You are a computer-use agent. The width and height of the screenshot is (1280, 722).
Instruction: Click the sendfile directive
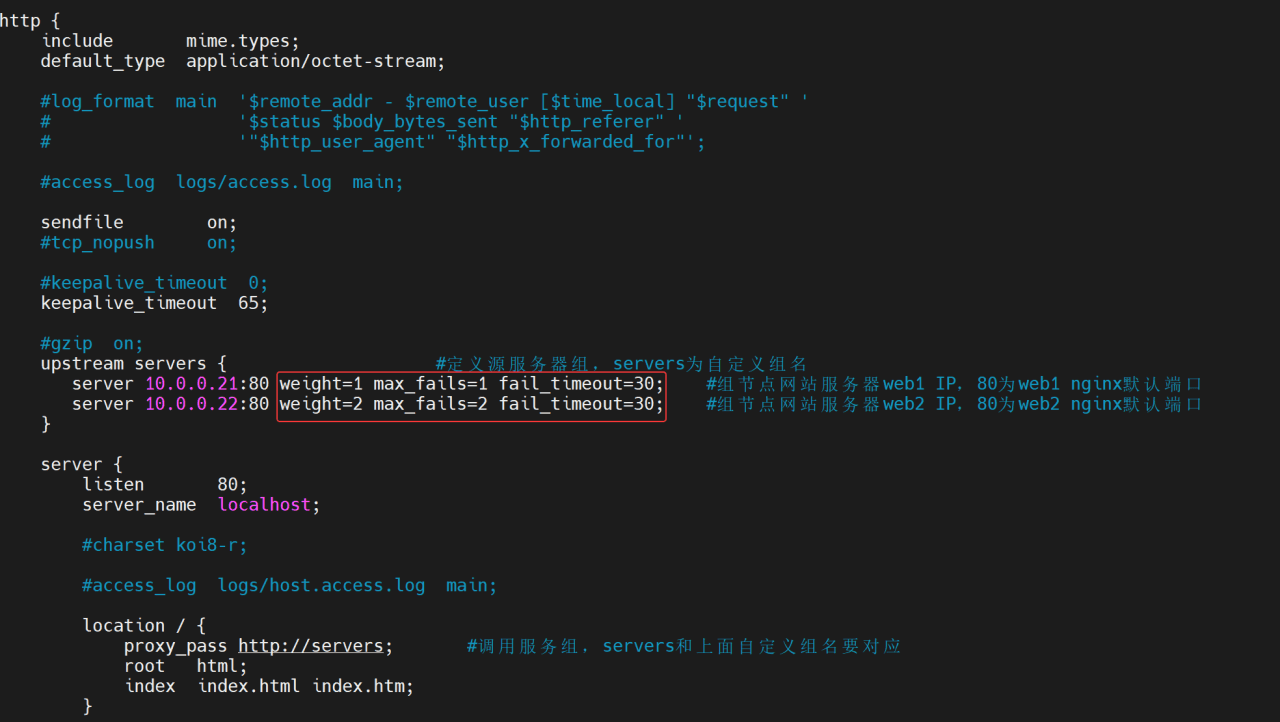pos(82,222)
